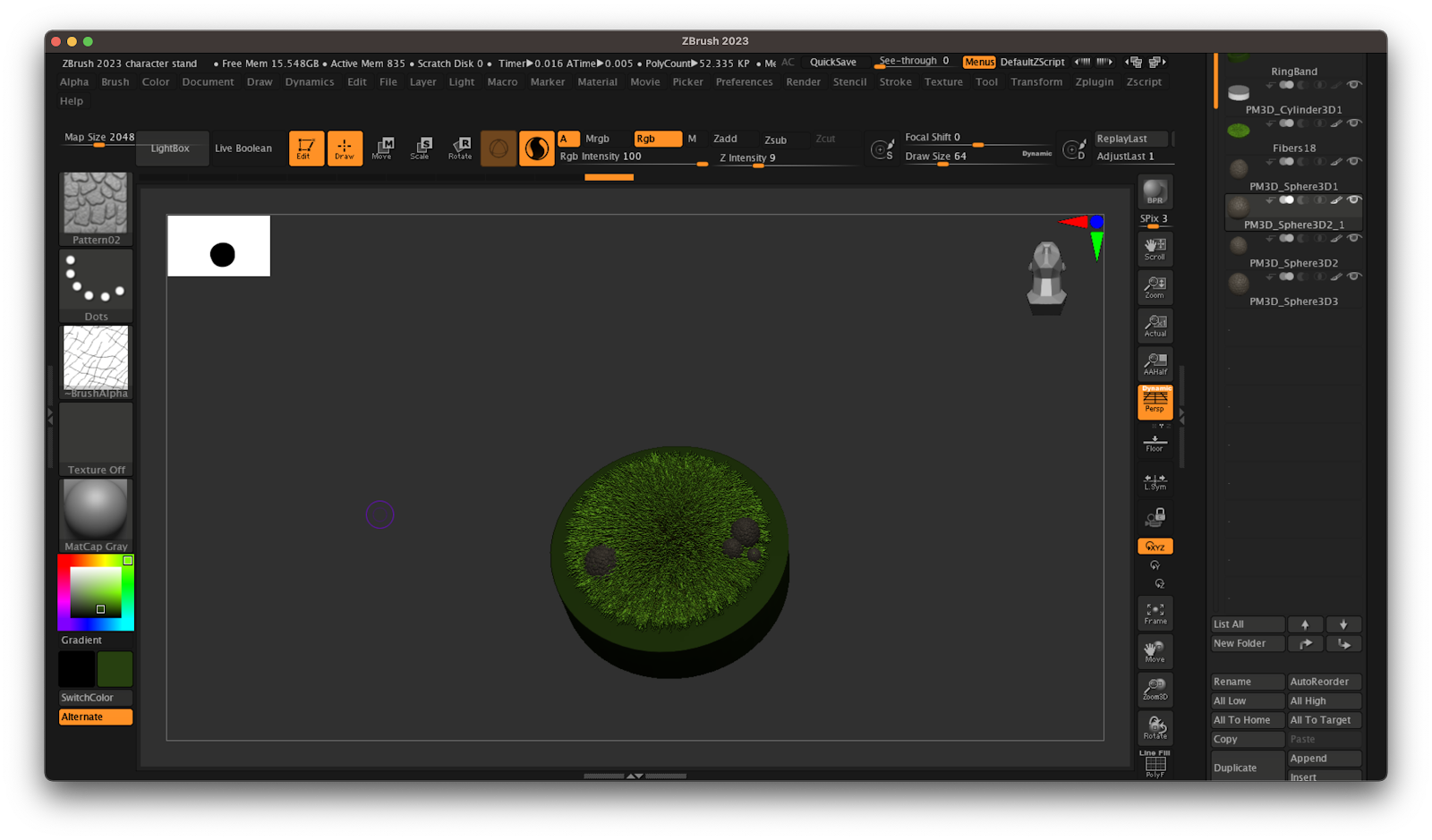1432x840 pixels.
Task: Click the Rename button
Action: [1248, 682]
